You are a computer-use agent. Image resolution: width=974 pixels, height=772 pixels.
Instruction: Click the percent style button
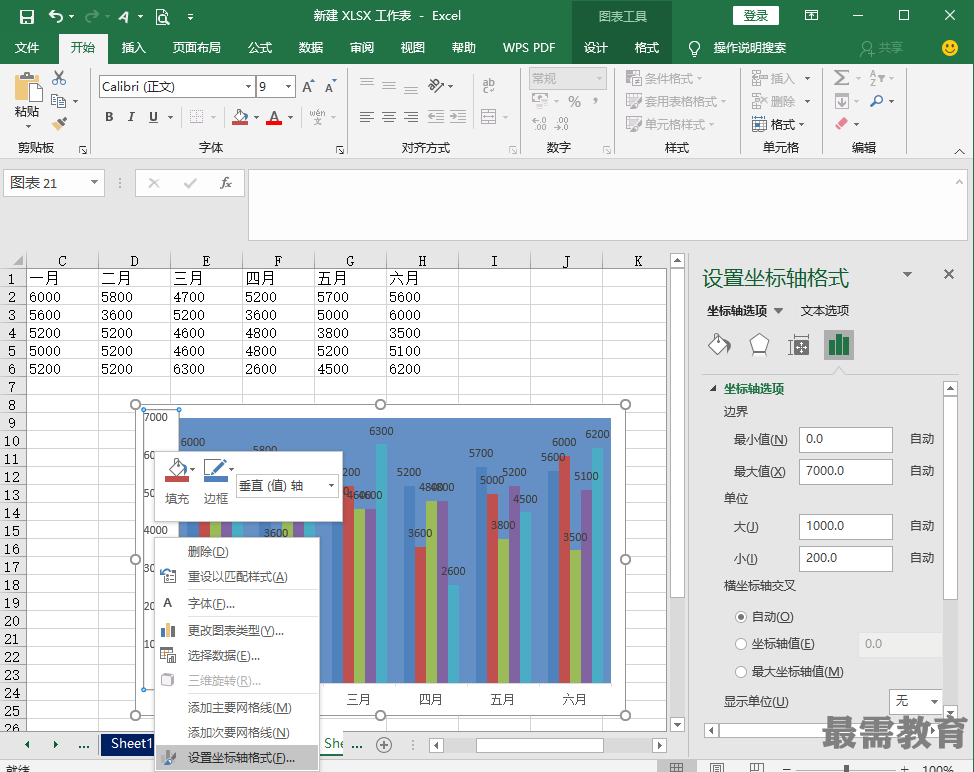pos(575,101)
